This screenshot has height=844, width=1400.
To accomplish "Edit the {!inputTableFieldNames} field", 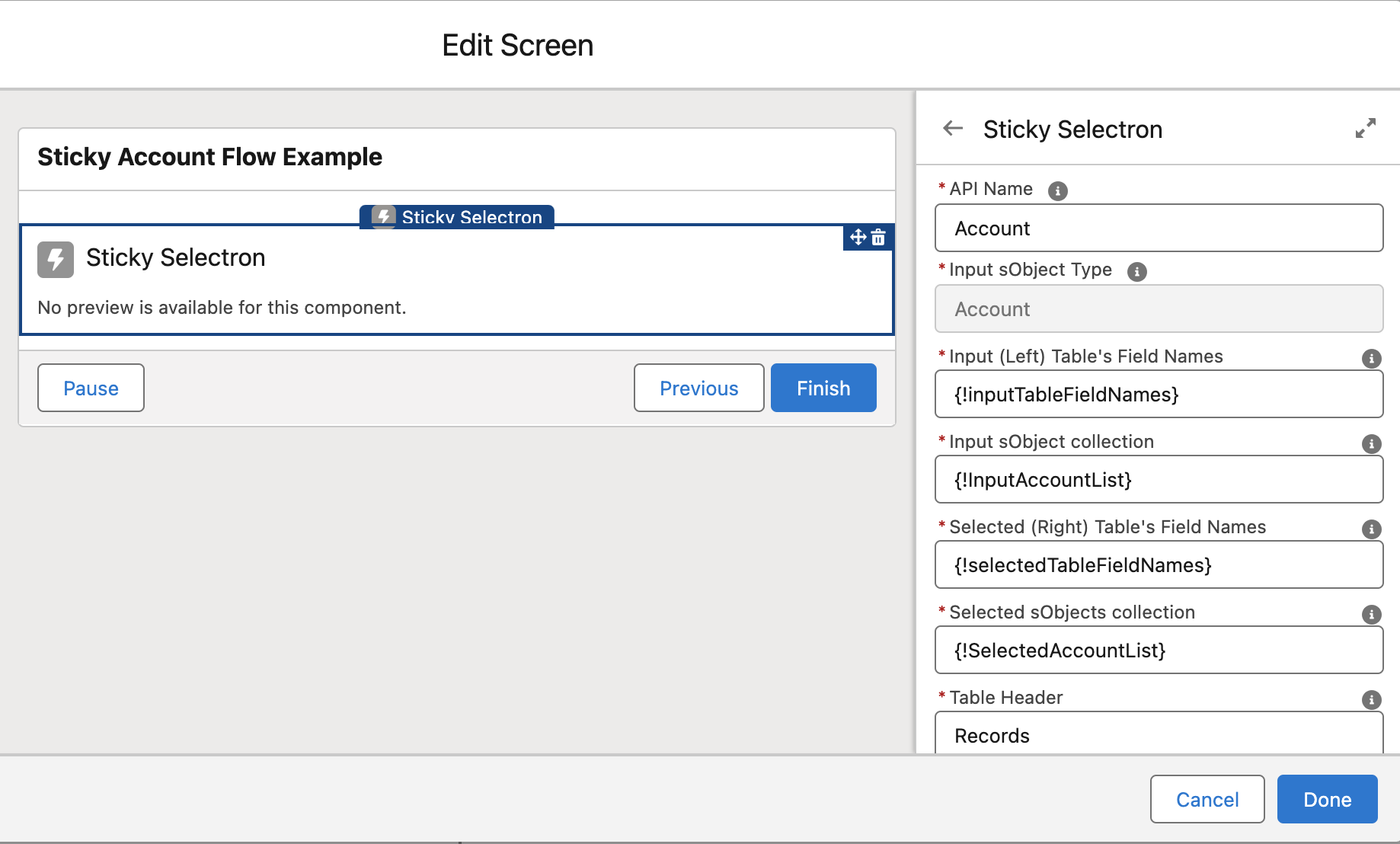I will 1159,394.
